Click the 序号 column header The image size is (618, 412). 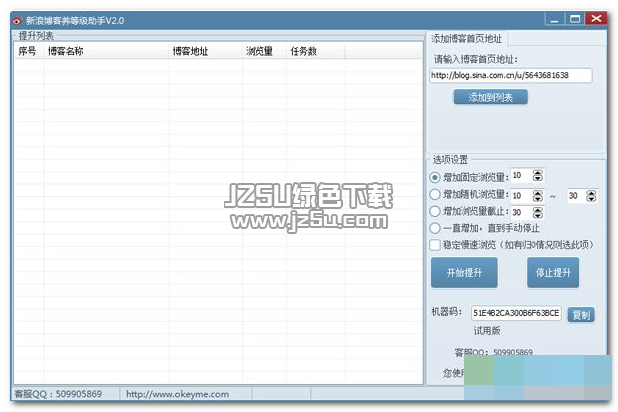click(x=29, y=51)
